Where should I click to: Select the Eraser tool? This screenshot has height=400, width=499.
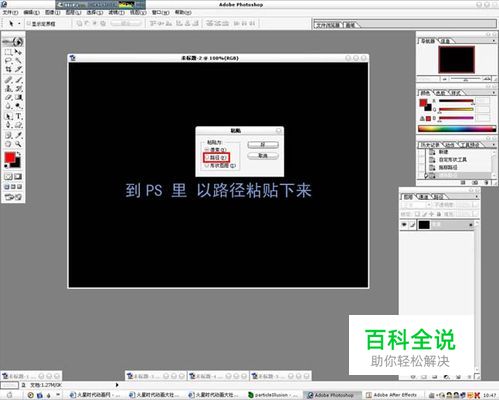click(8, 97)
